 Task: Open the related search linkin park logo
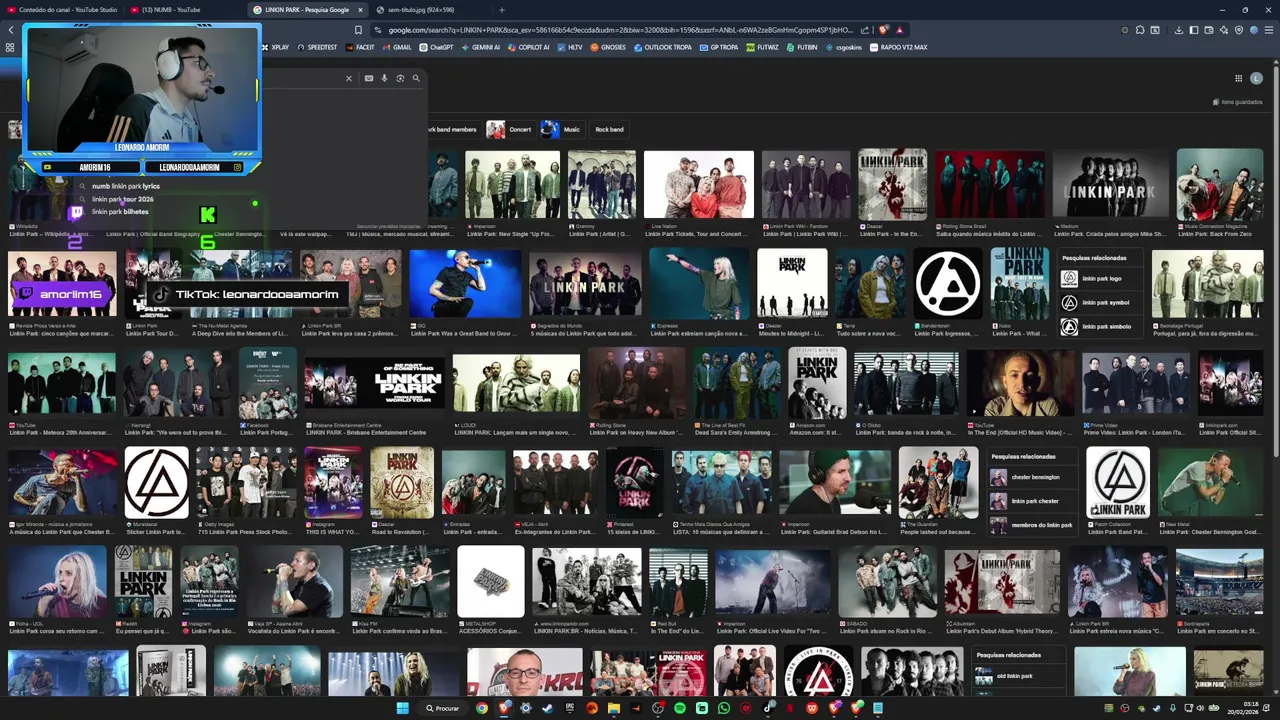(x=1100, y=279)
